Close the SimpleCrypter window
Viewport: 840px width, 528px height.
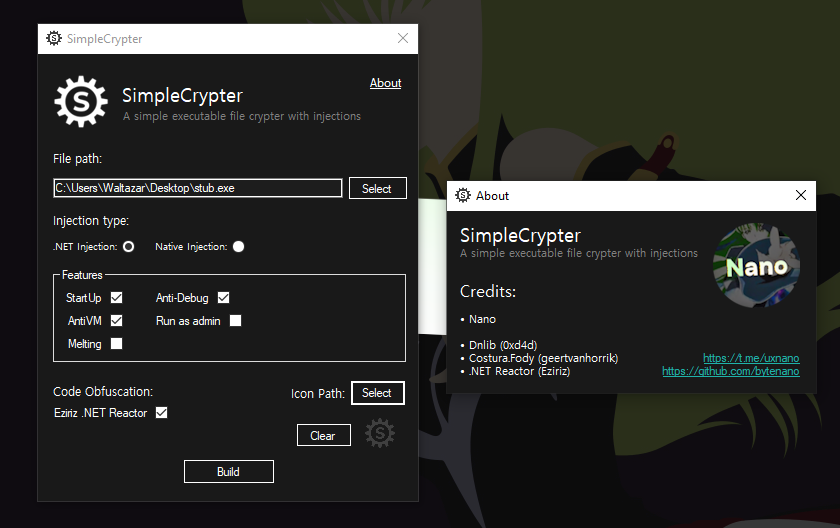403,39
